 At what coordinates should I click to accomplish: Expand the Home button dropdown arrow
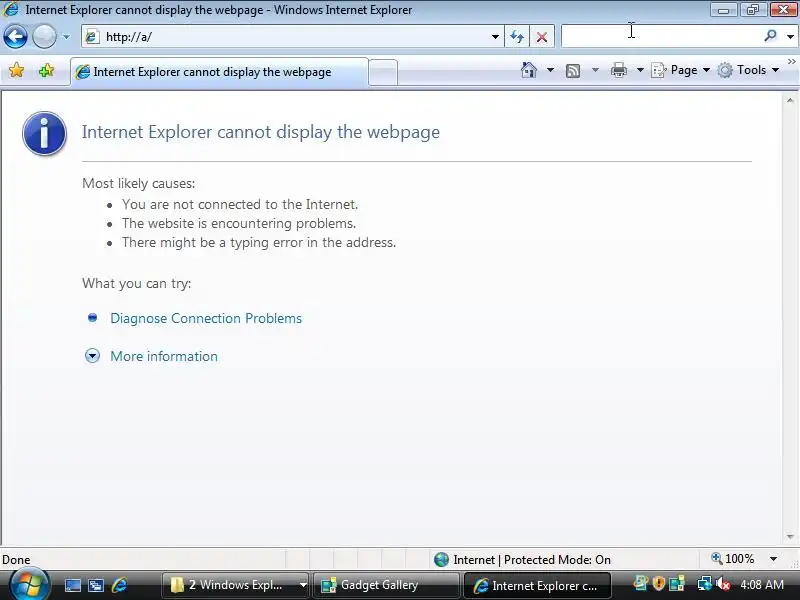(x=551, y=70)
